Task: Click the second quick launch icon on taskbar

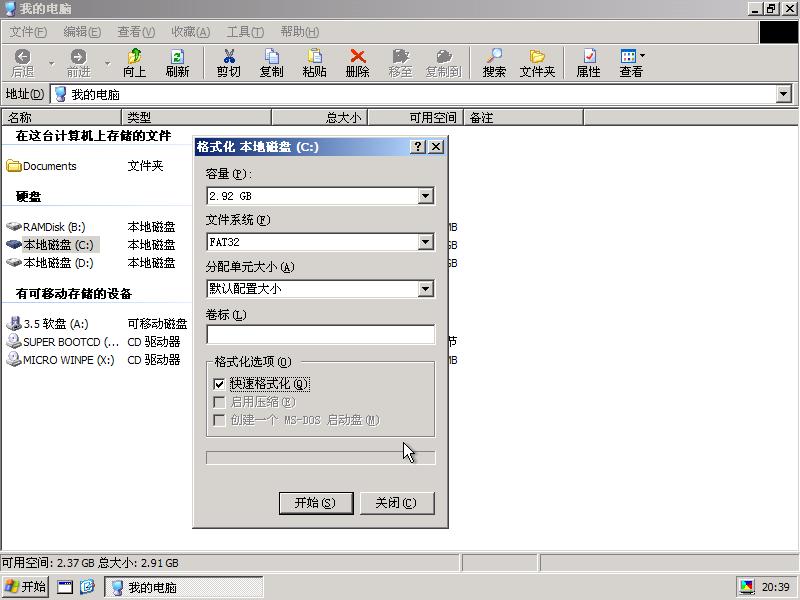Action: (87, 587)
